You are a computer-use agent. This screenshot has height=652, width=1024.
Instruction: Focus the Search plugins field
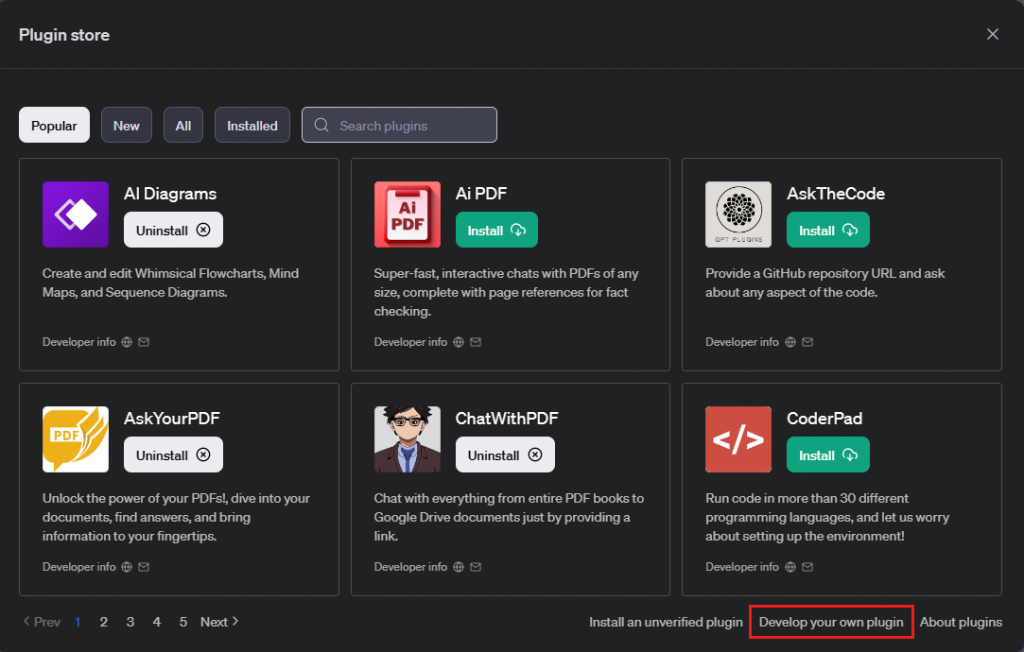(399, 125)
